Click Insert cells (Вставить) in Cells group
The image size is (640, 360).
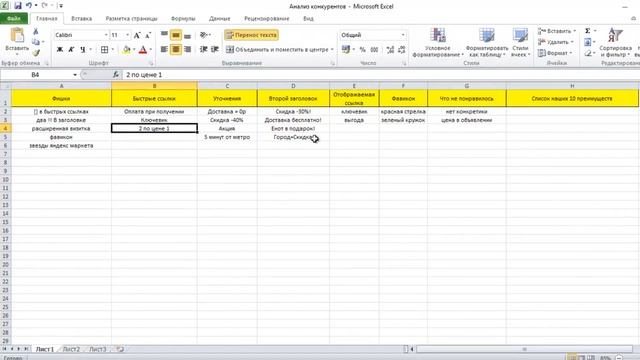(556, 31)
